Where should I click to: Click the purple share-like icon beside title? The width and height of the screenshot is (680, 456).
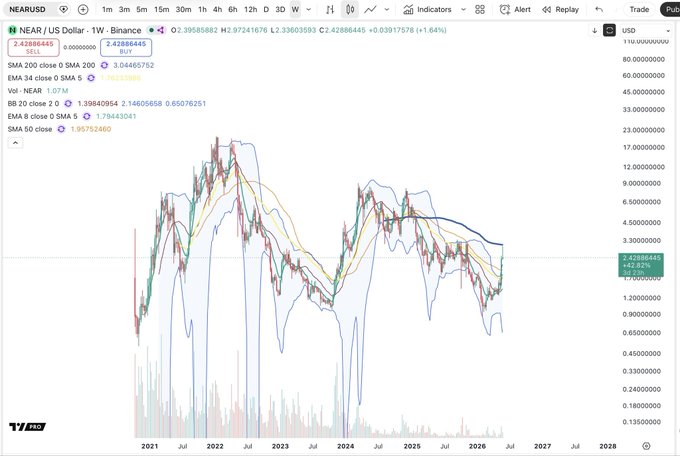pyautogui.click(x=160, y=30)
